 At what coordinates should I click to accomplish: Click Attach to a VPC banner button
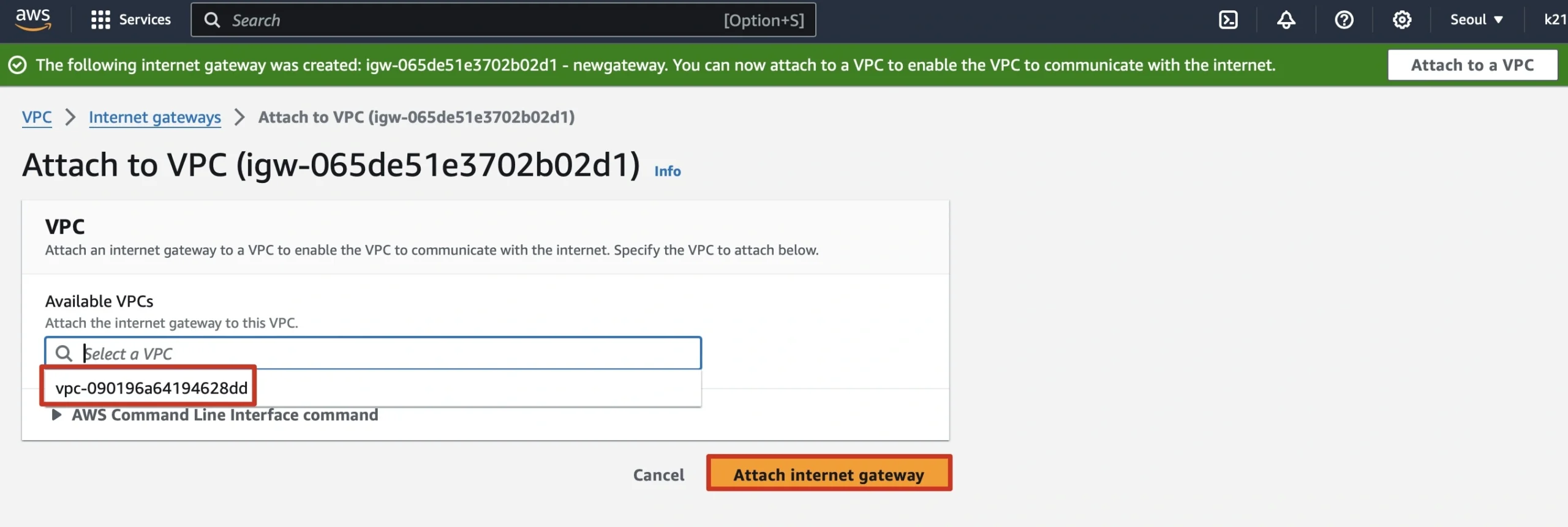point(1472,65)
